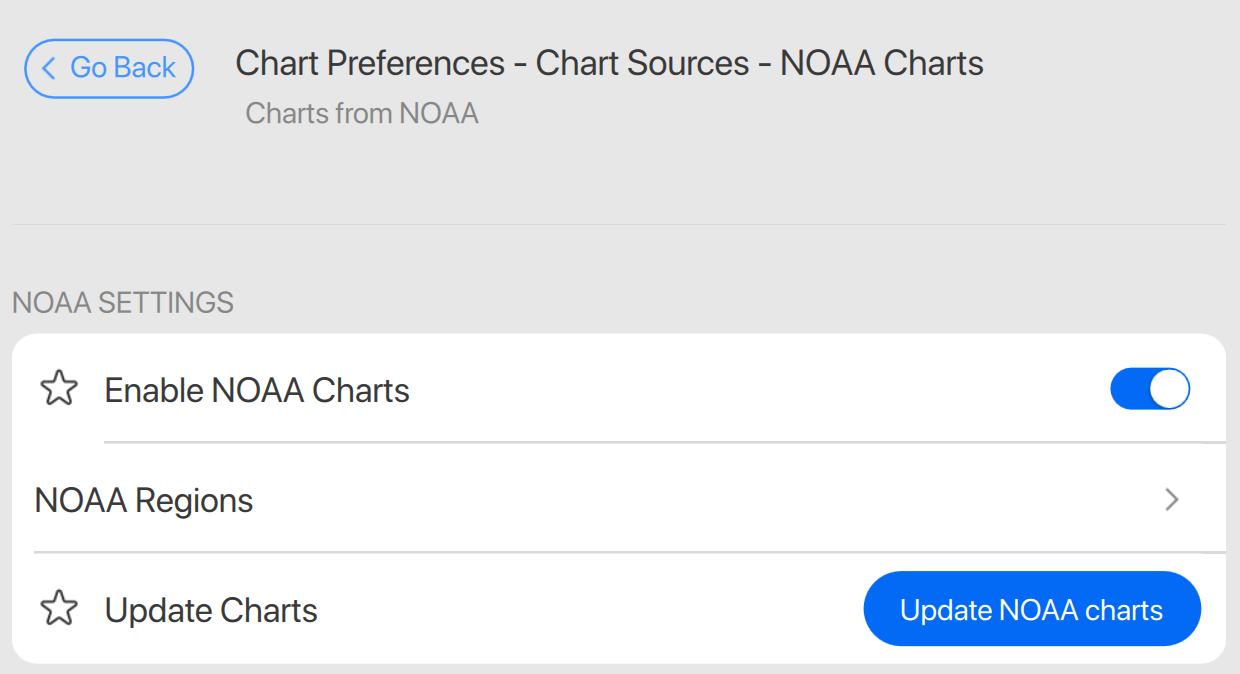Go Back to the previous screen
Viewport: 1240px width, 674px height.
point(109,68)
